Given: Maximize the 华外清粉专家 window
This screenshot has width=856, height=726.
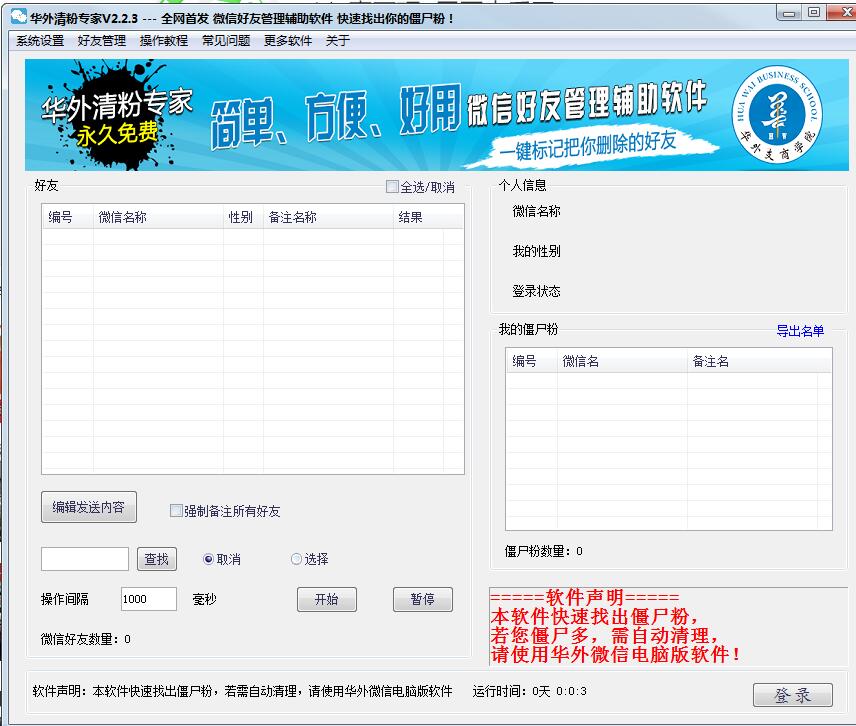Looking at the screenshot, I should point(814,13).
